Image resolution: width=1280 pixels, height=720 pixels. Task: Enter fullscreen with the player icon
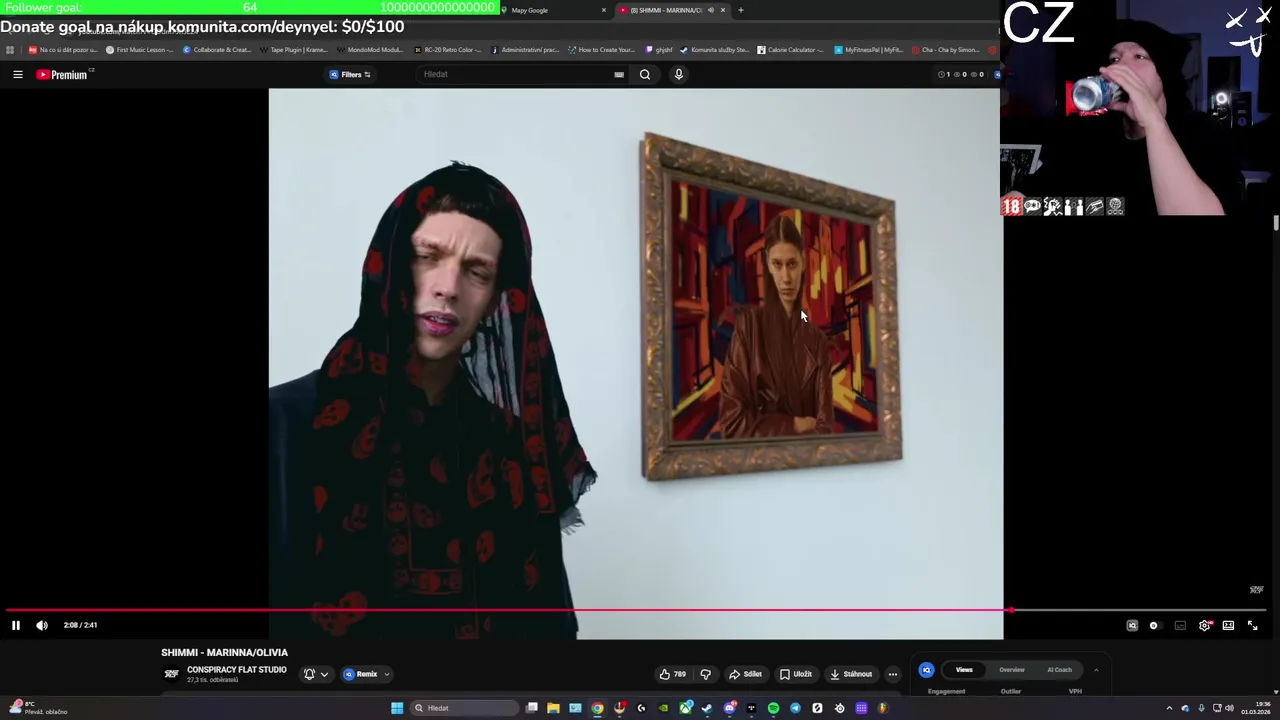[x=1252, y=625]
